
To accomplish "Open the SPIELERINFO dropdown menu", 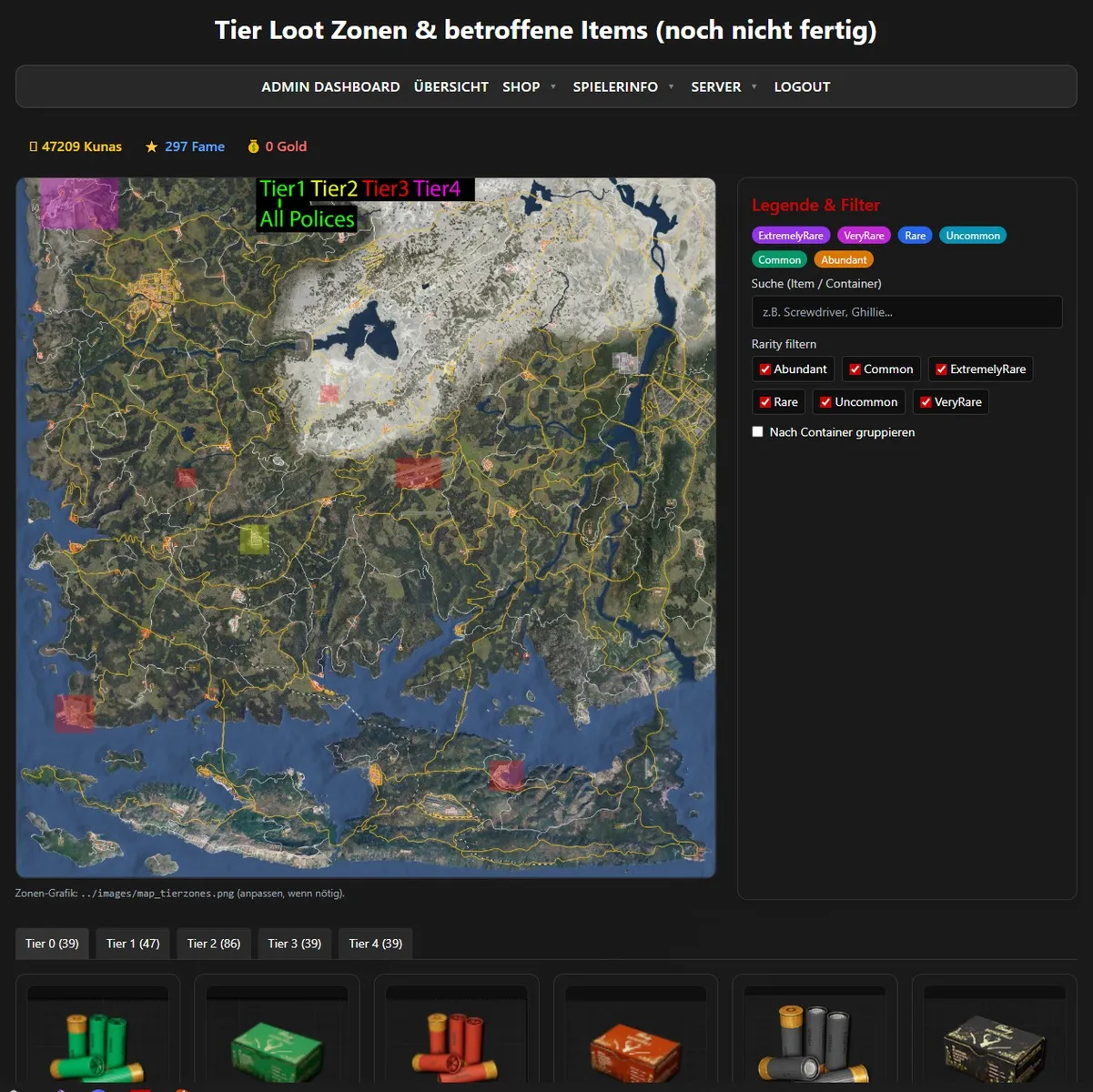I will click(x=623, y=87).
